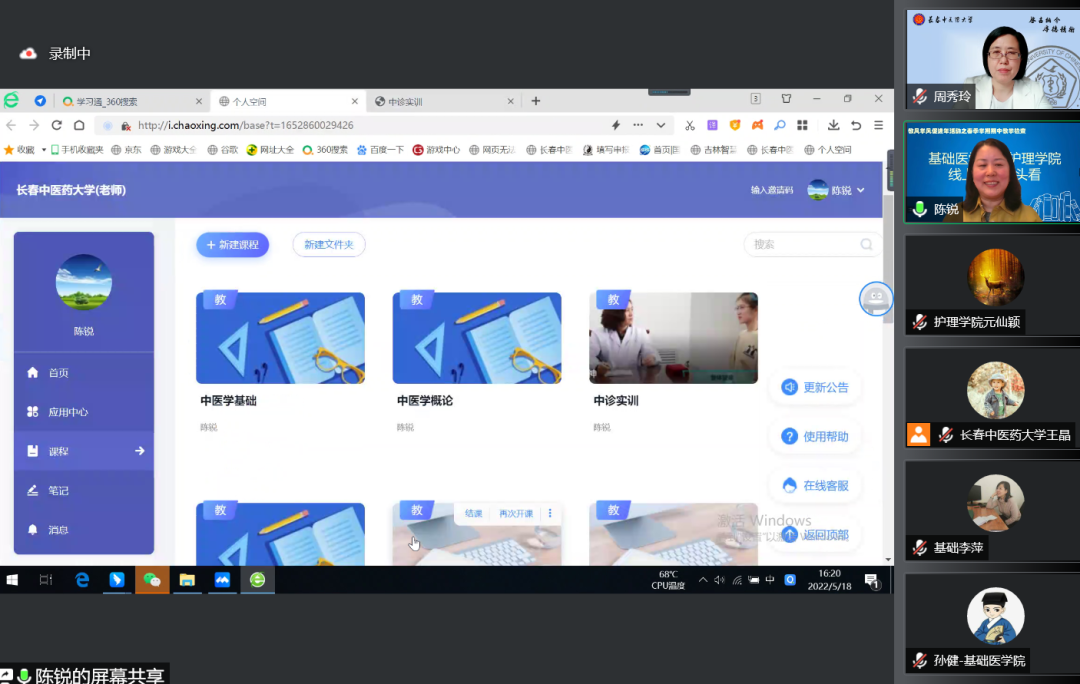This screenshot has height=684, width=1080.
Task: Open 消息 messages in the sidebar
Action: pyautogui.click(x=58, y=530)
